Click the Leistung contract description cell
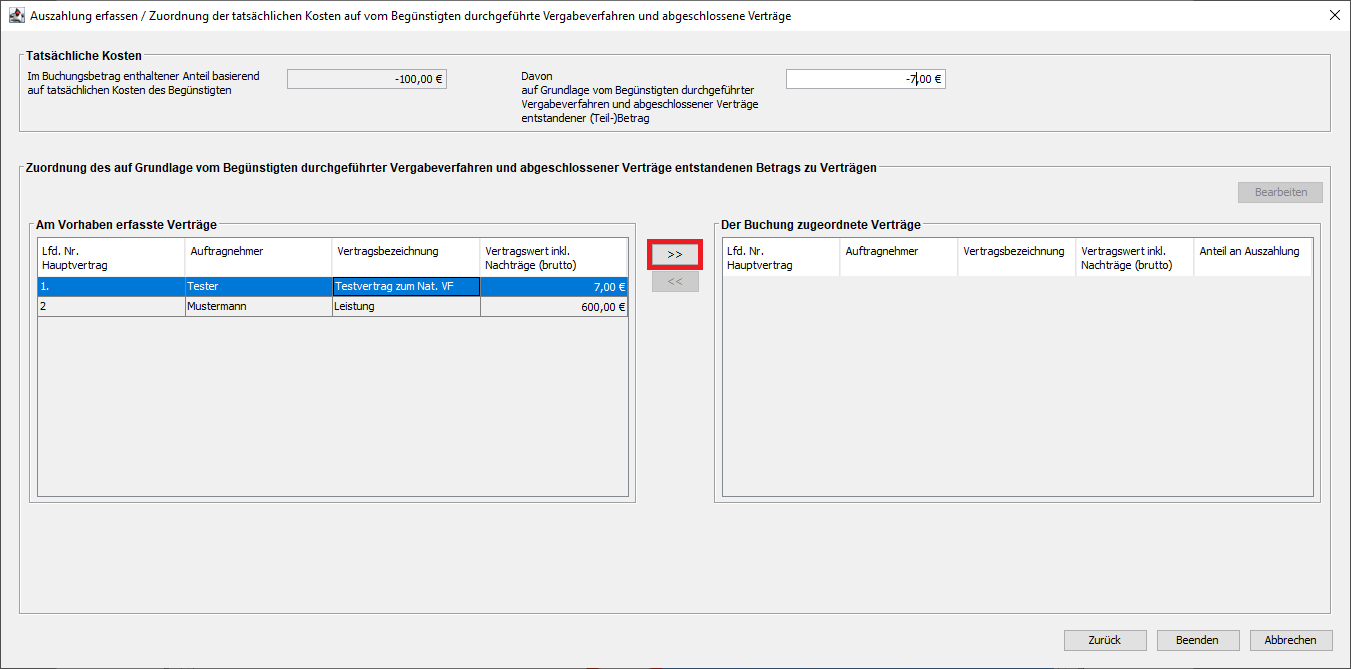1351x669 pixels. [x=406, y=307]
